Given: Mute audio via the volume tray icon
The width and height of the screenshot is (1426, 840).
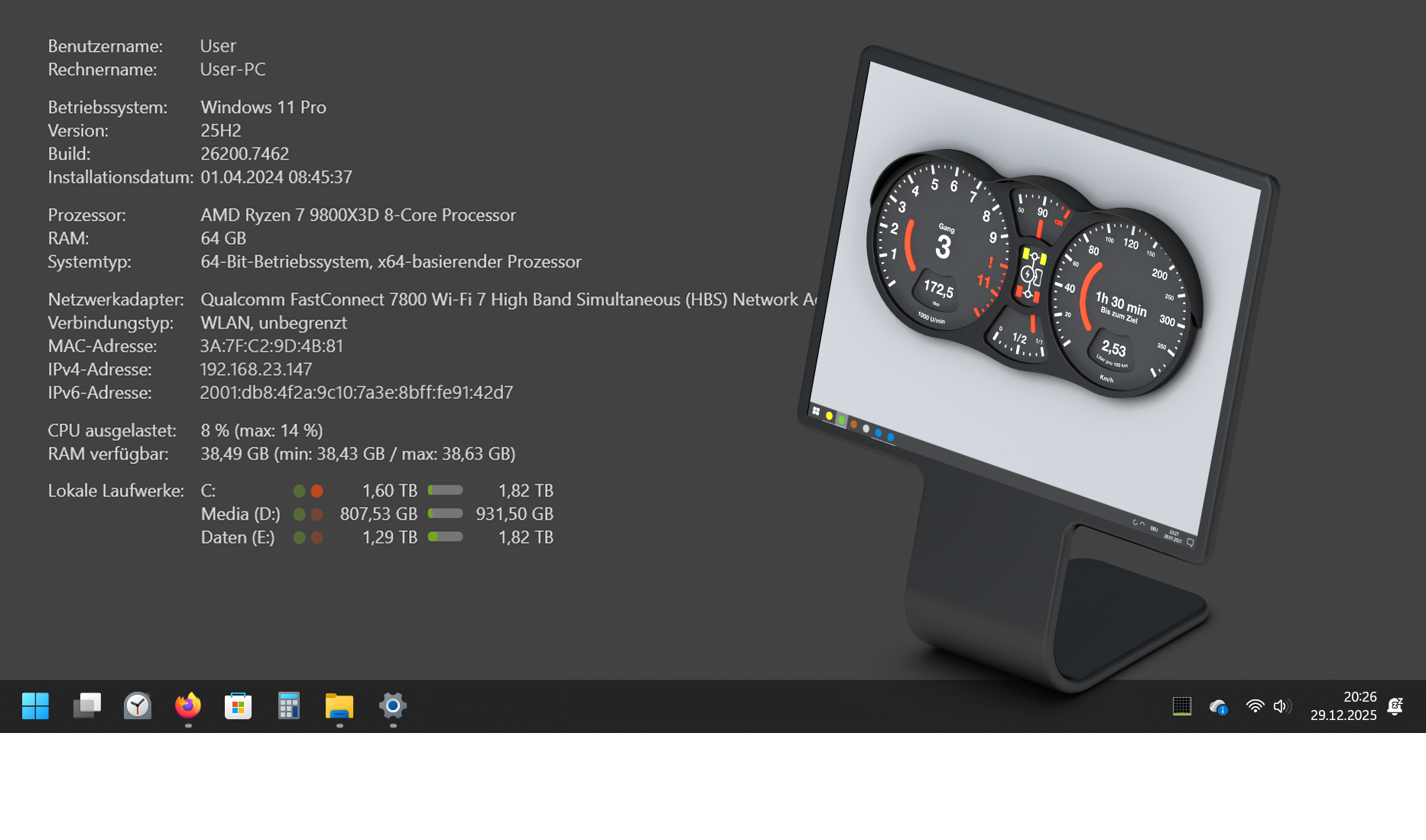Looking at the screenshot, I should click(1282, 706).
